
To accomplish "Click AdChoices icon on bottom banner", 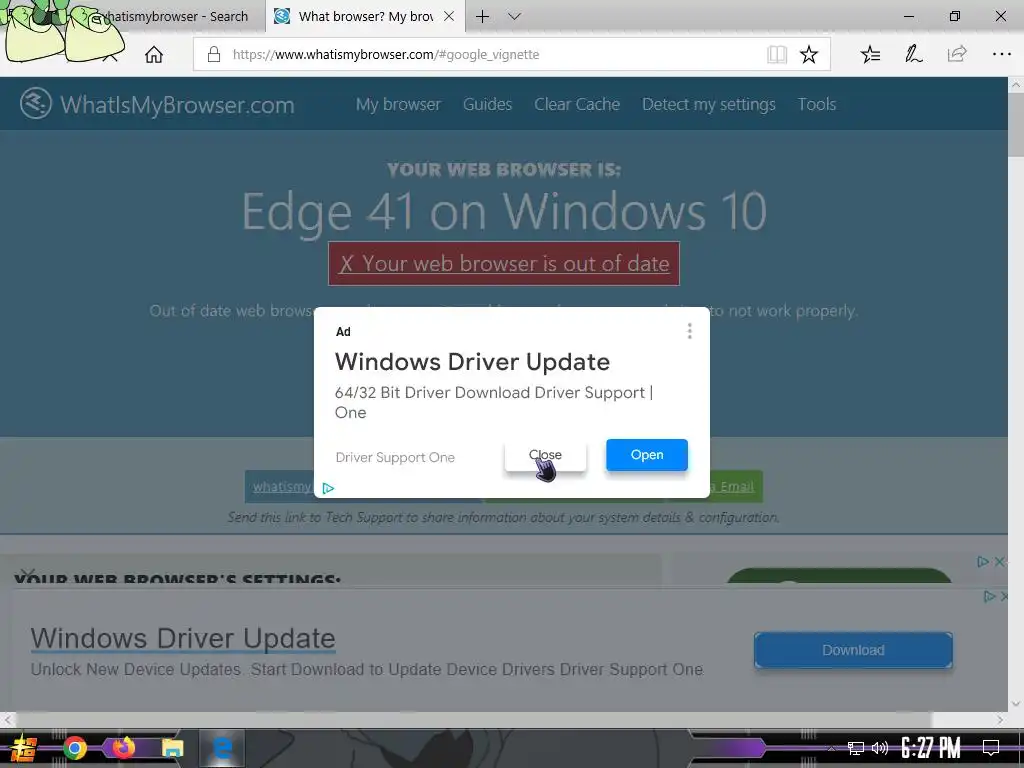I will tap(989, 596).
